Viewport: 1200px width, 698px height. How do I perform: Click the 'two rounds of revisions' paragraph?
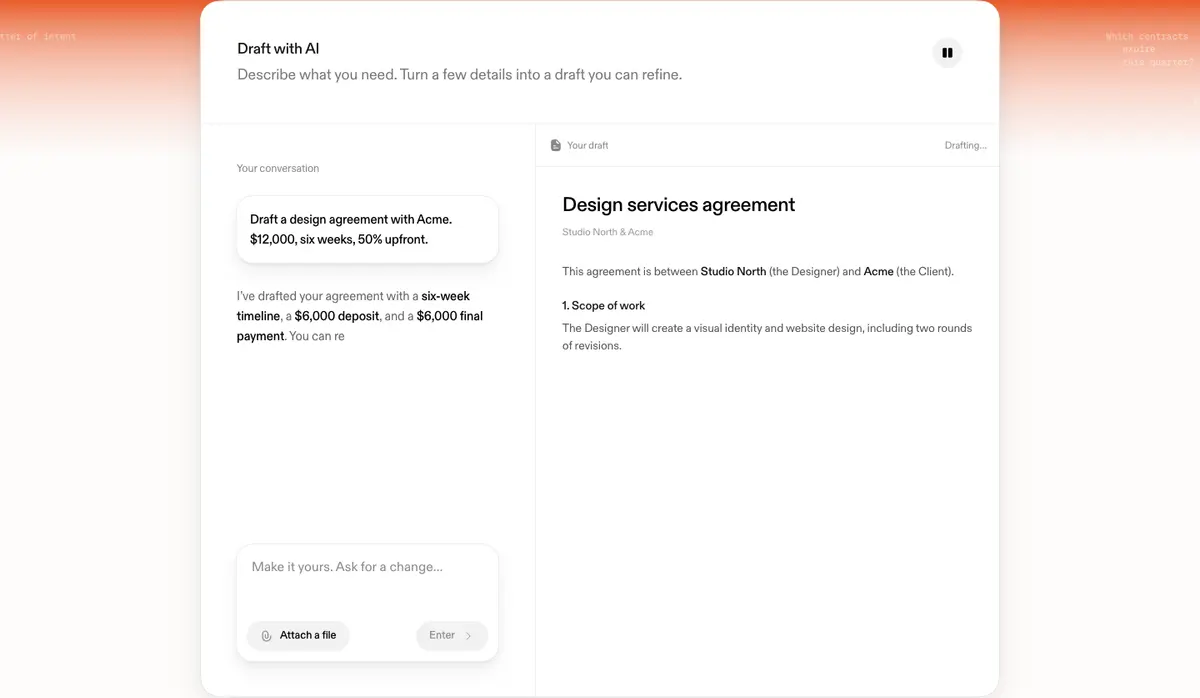767,337
